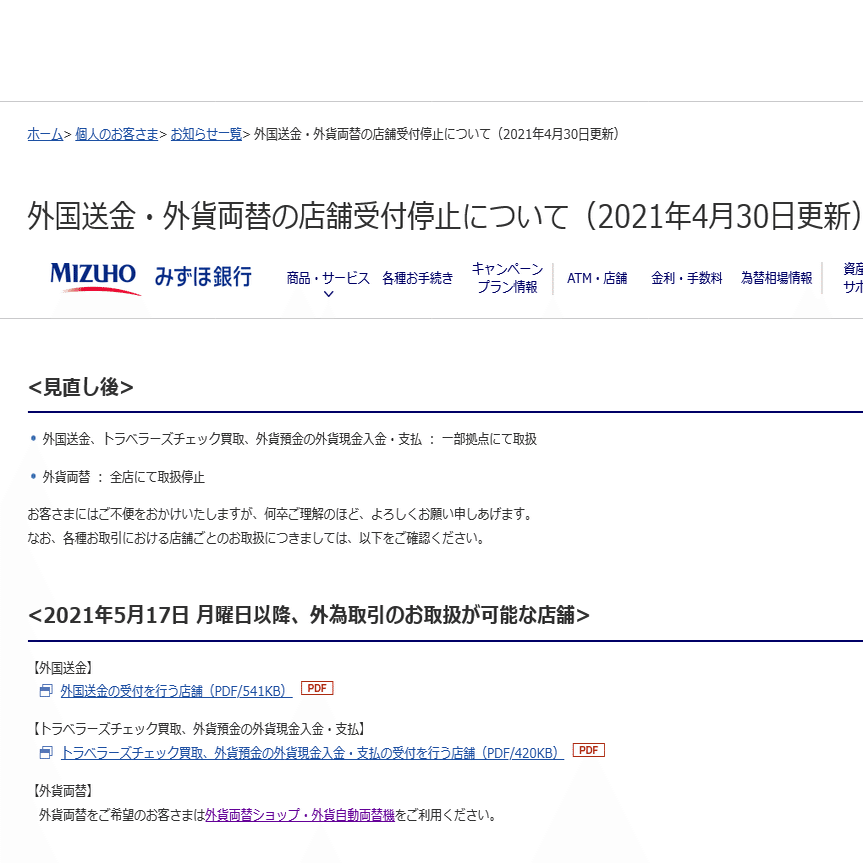Select the 【外国送金】 label
863x863 pixels.
tap(62, 668)
